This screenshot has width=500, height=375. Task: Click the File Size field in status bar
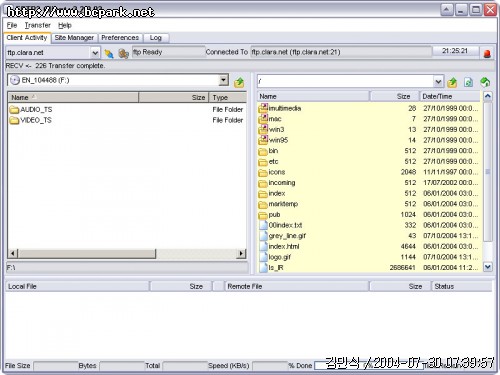coord(55,366)
